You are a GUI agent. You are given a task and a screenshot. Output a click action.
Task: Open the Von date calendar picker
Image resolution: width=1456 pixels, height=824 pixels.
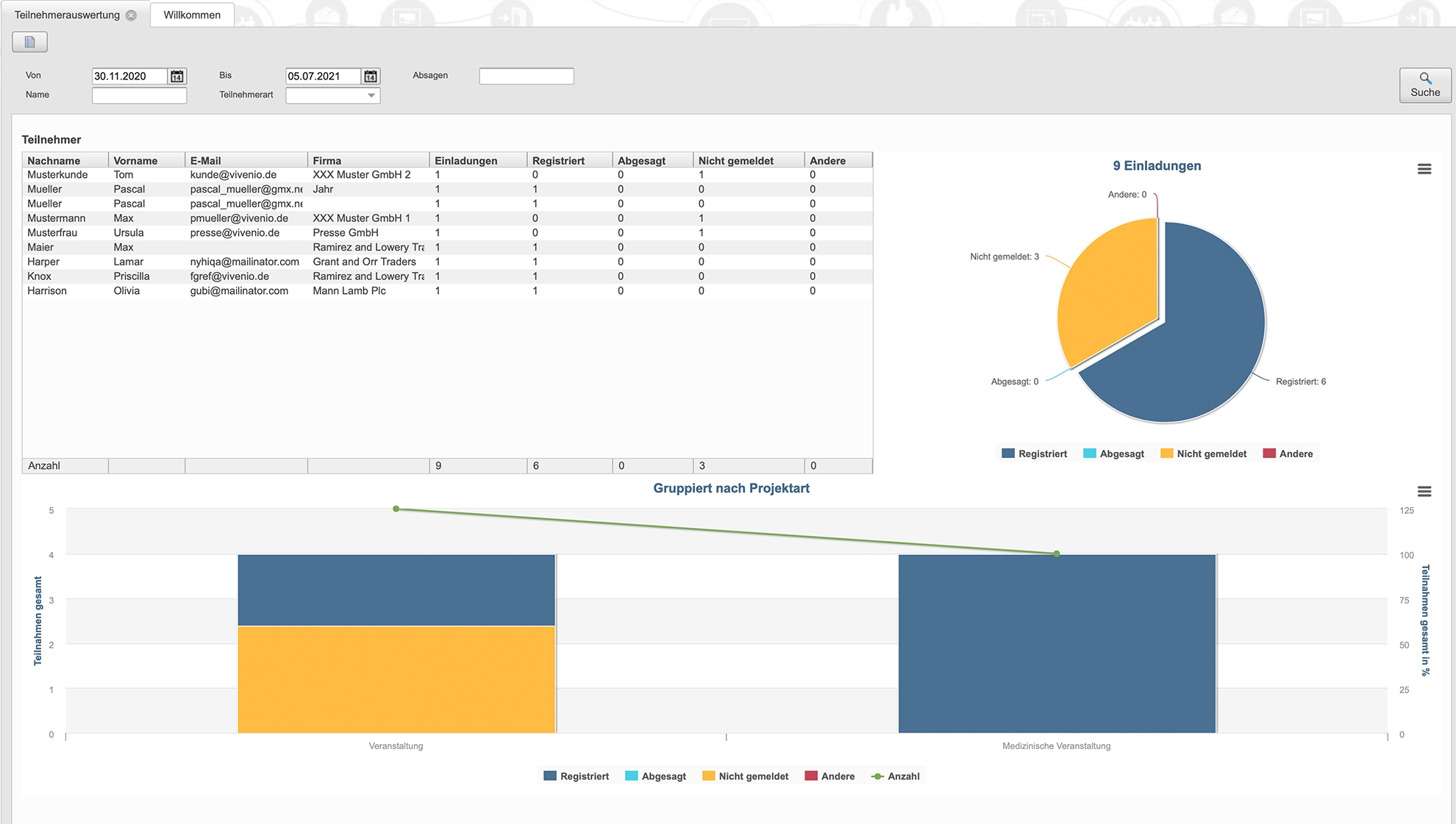click(x=177, y=76)
